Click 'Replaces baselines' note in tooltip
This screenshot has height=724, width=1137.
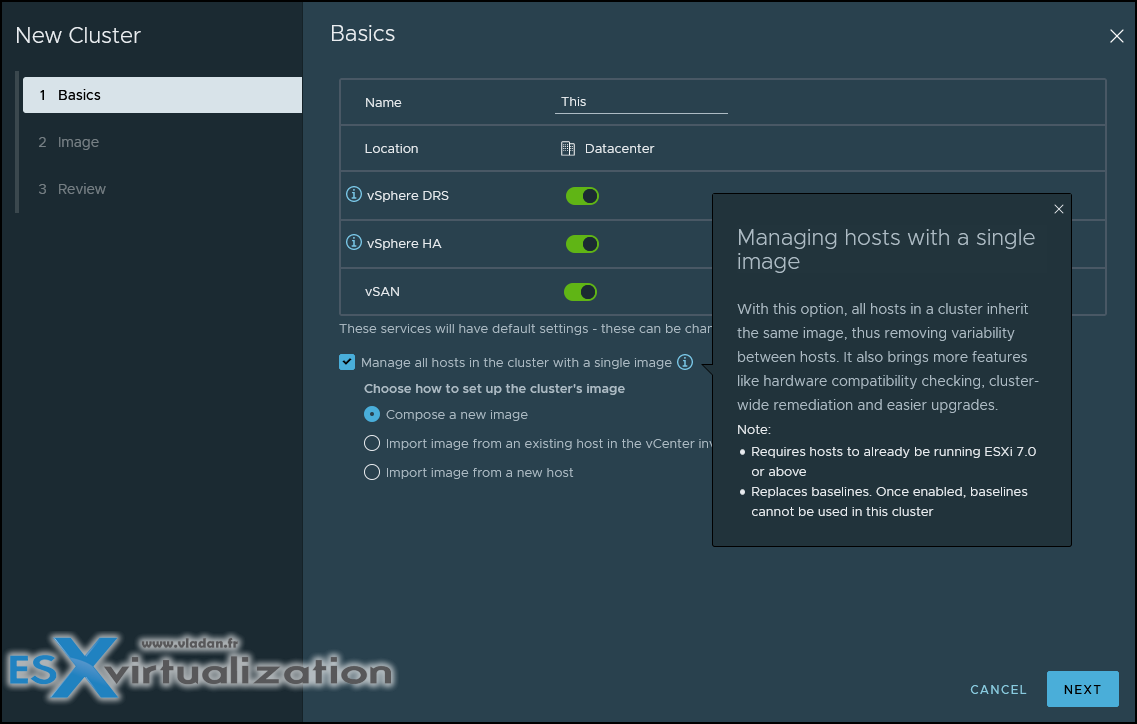(889, 501)
